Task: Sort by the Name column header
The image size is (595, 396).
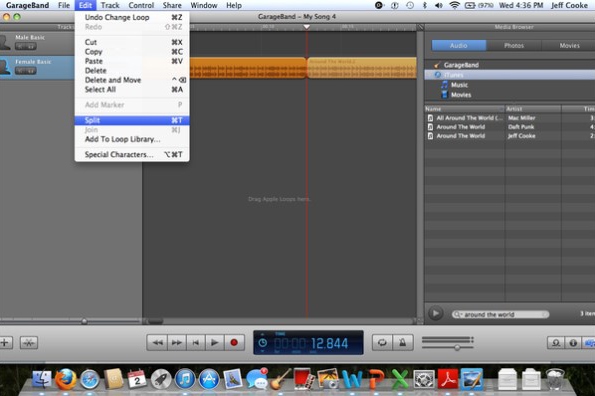Action: tap(464, 109)
